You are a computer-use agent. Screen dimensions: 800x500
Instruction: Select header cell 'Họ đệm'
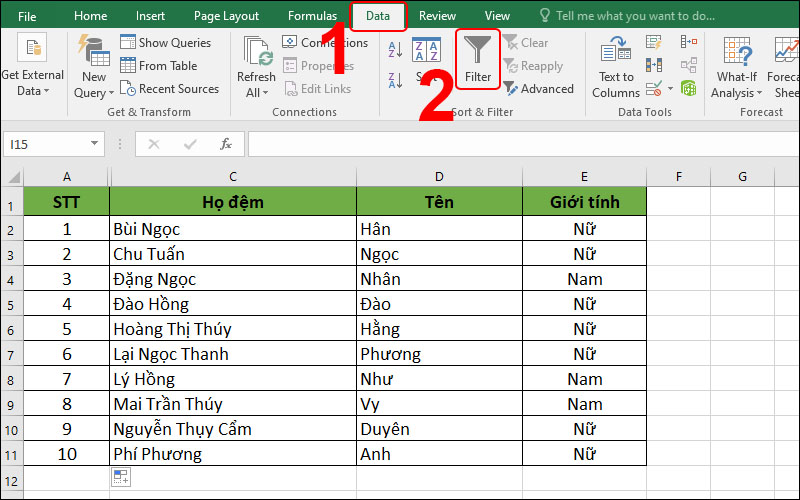click(233, 202)
